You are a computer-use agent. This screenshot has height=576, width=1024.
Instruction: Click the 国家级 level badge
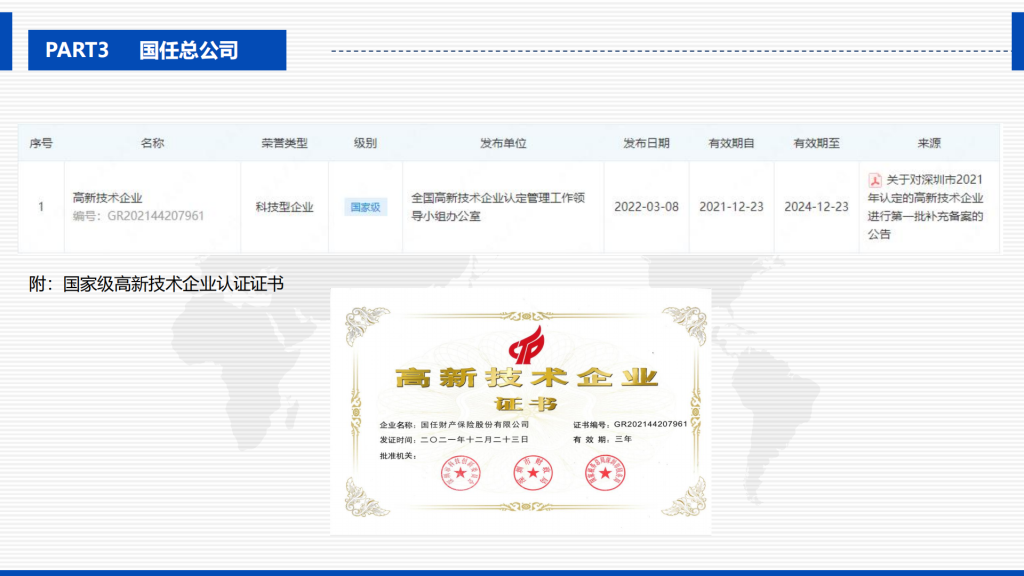pyautogui.click(x=365, y=207)
